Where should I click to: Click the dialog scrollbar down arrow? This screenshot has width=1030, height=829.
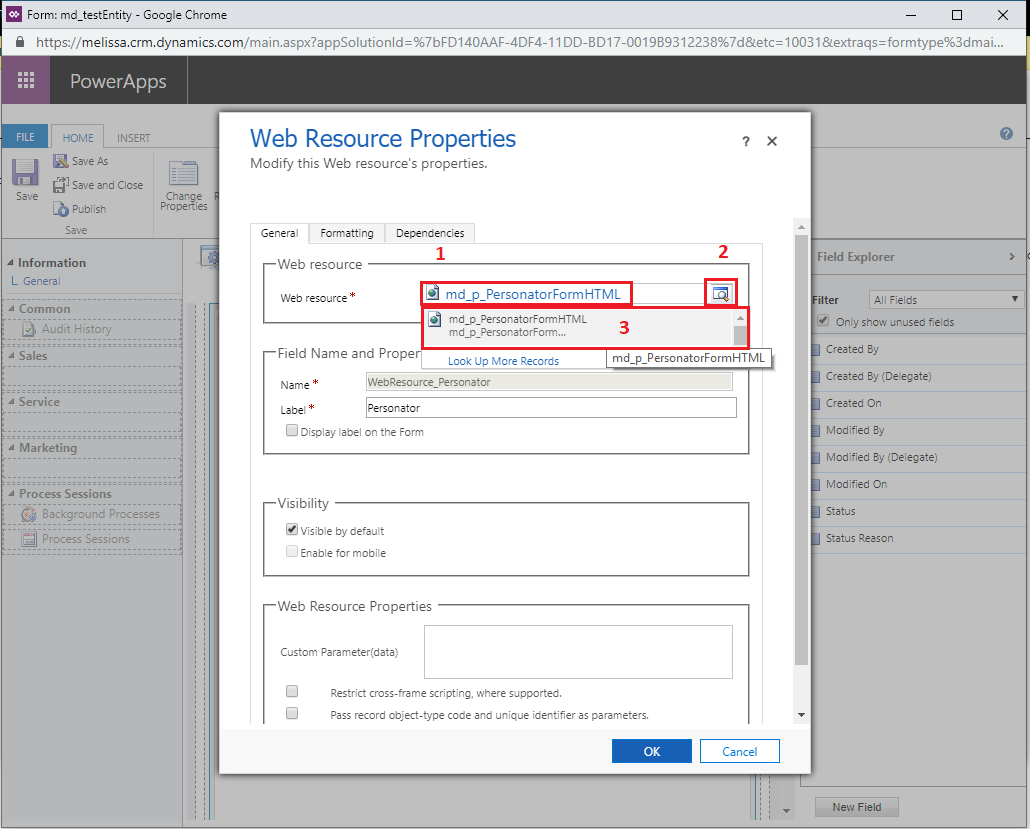click(x=801, y=715)
